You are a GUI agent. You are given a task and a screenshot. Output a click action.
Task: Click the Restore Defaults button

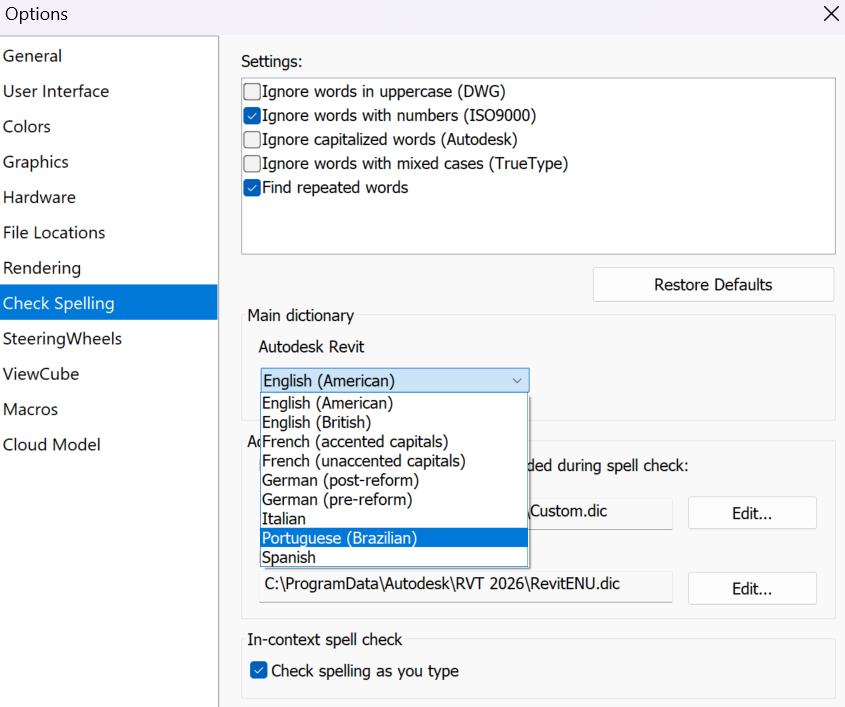click(712, 285)
